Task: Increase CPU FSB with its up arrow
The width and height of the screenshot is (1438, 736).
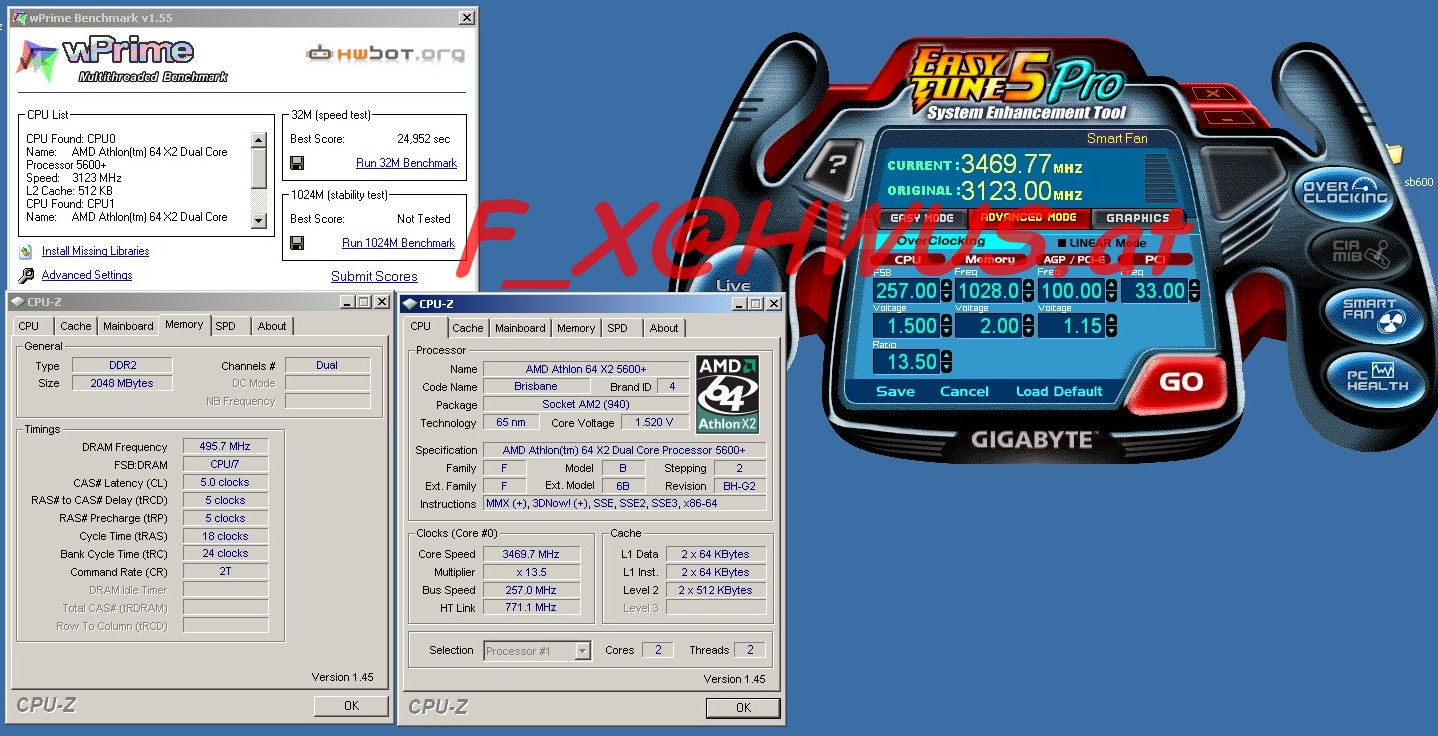Action: tap(946, 285)
